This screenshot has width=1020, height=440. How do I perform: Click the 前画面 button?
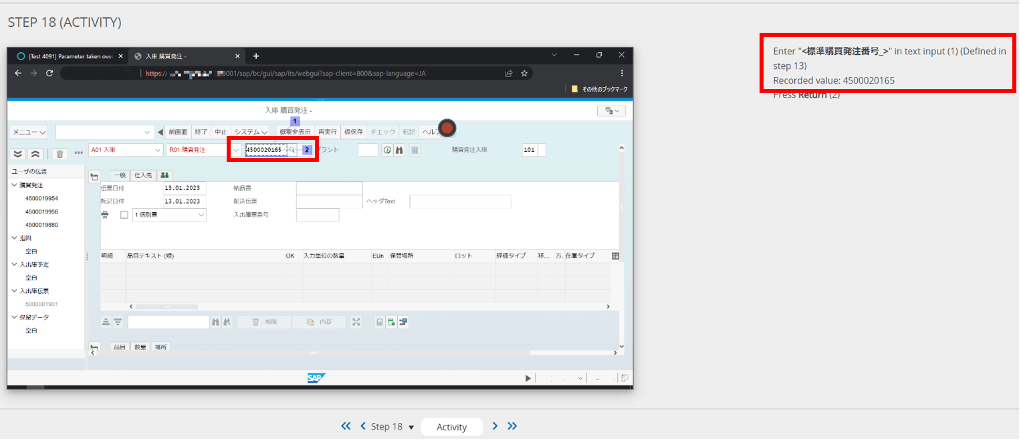coord(178,131)
